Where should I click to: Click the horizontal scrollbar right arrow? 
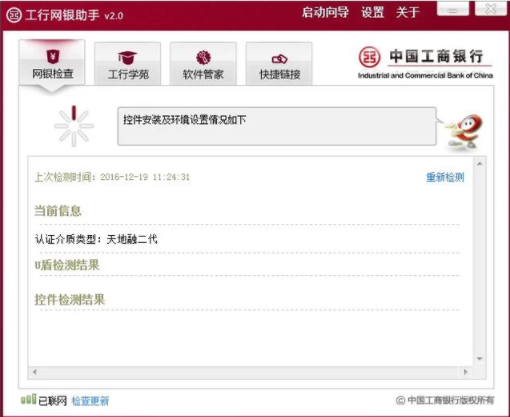point(466,372)
